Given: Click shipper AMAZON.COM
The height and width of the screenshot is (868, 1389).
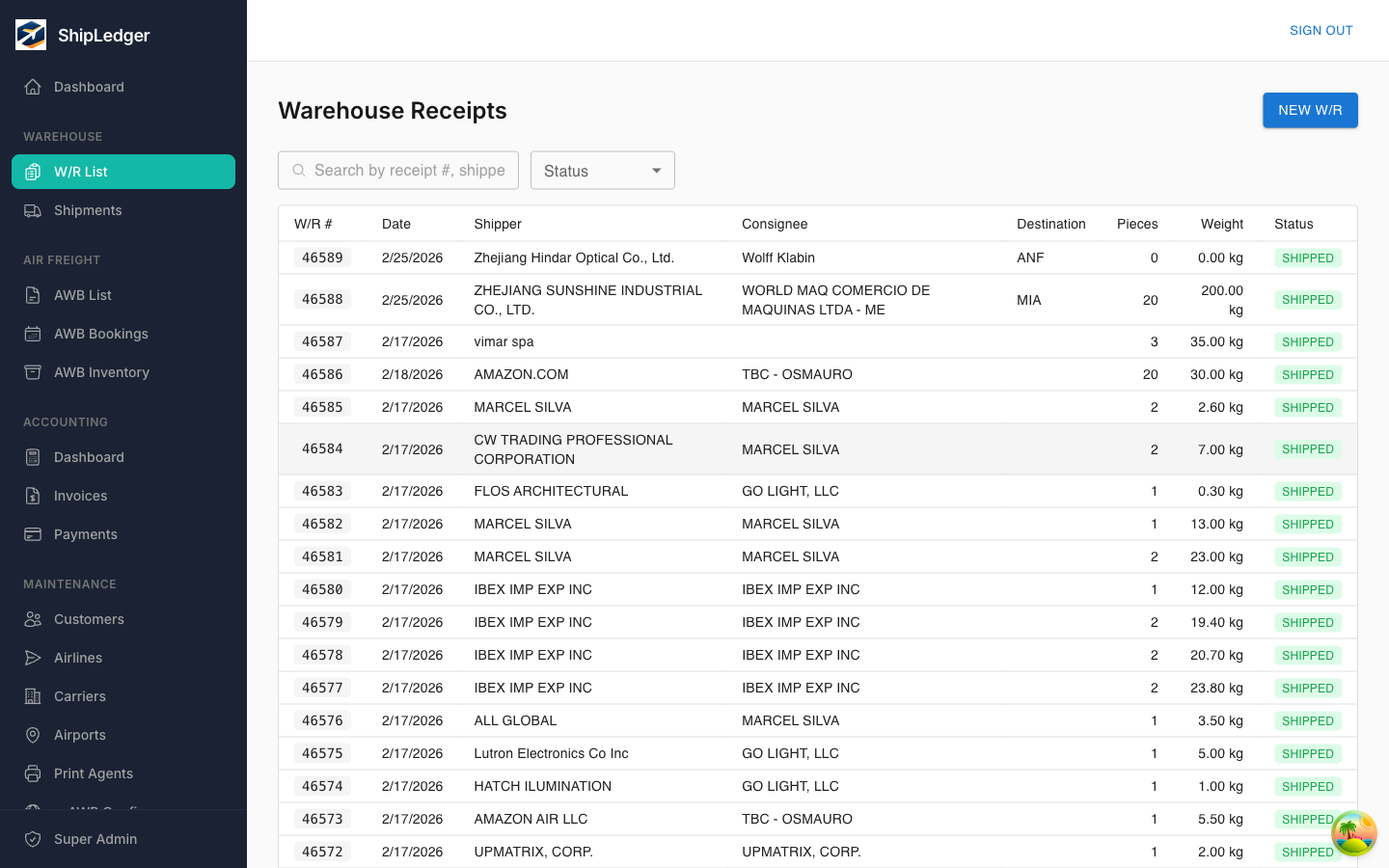Looking at the screenshot, I should [x=521, y=374].
